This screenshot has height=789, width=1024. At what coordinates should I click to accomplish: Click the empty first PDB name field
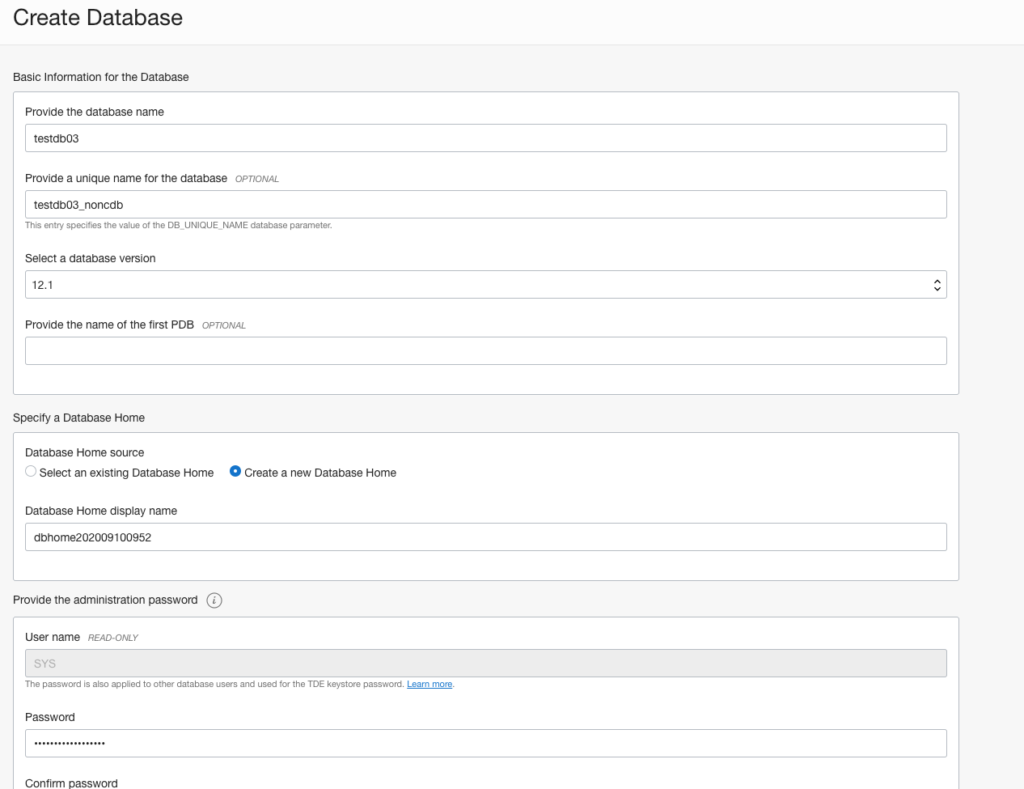(485, 351)
